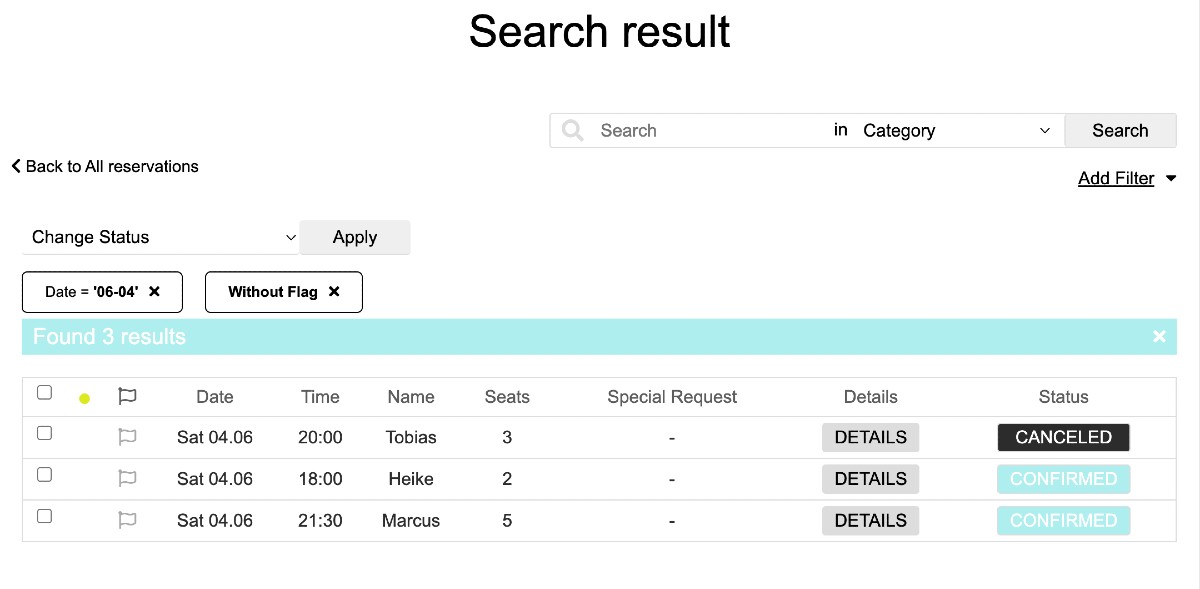The image size is (1200, 589).
Task: Open details for Heike reservation
Action: pyautogui.click(x=870, y=479)
